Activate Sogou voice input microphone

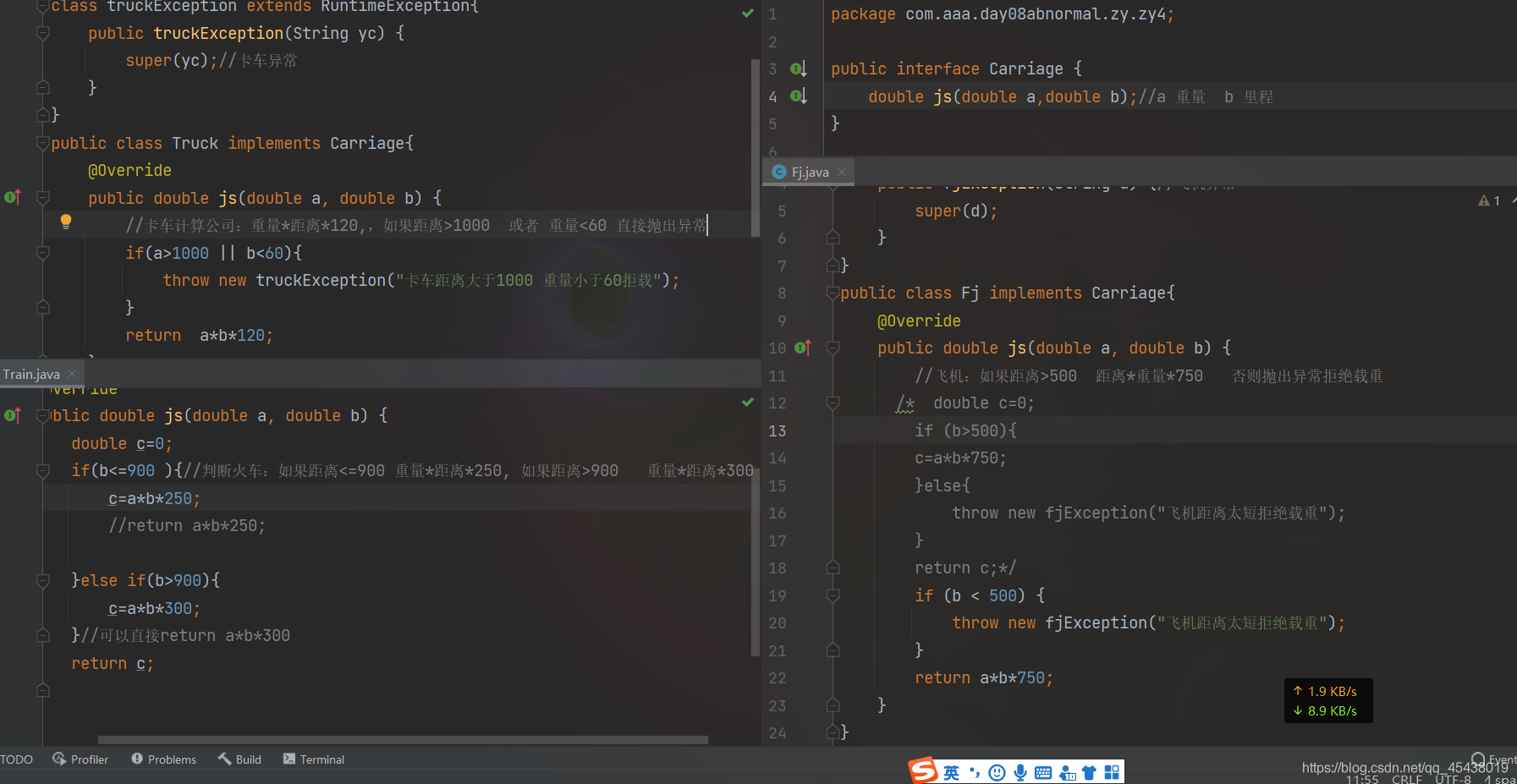click(x=1020, y=772)
